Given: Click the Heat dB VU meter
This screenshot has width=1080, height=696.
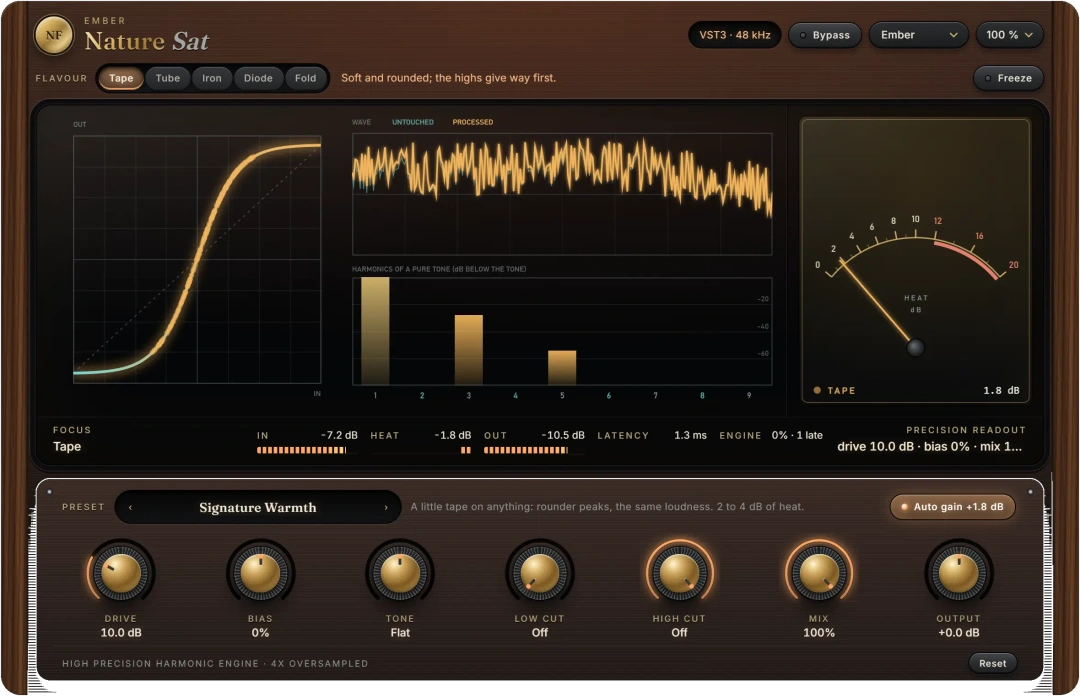Looking at the screenshot, I should pyautogui.click(x=915, y=260).
